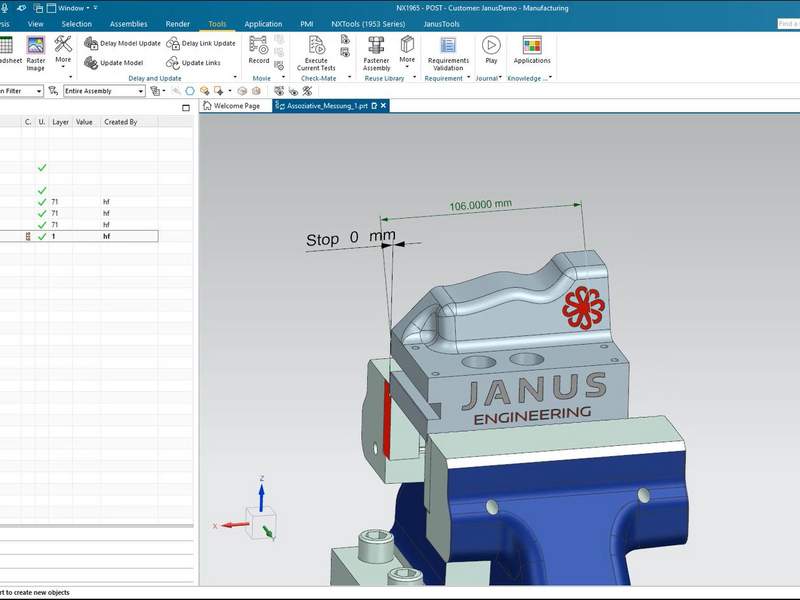The image size is (800, 600).
Task: Expand the Check-Mate group options
Action: click(349, 78)
